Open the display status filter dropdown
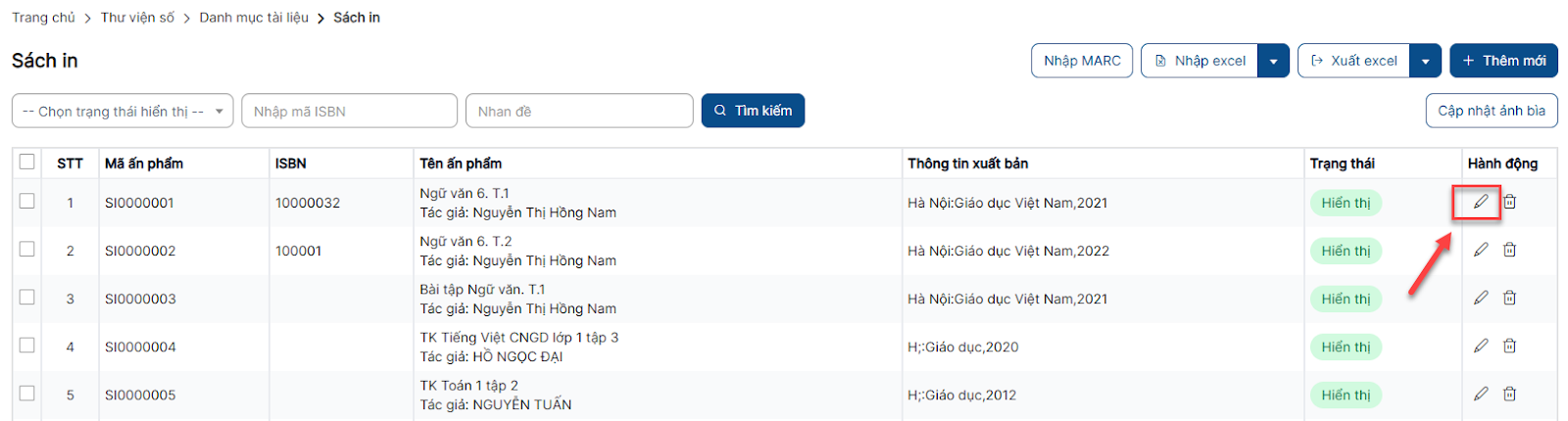The height and width of the screenshot is (421, 1568). (x=122, y=111)
